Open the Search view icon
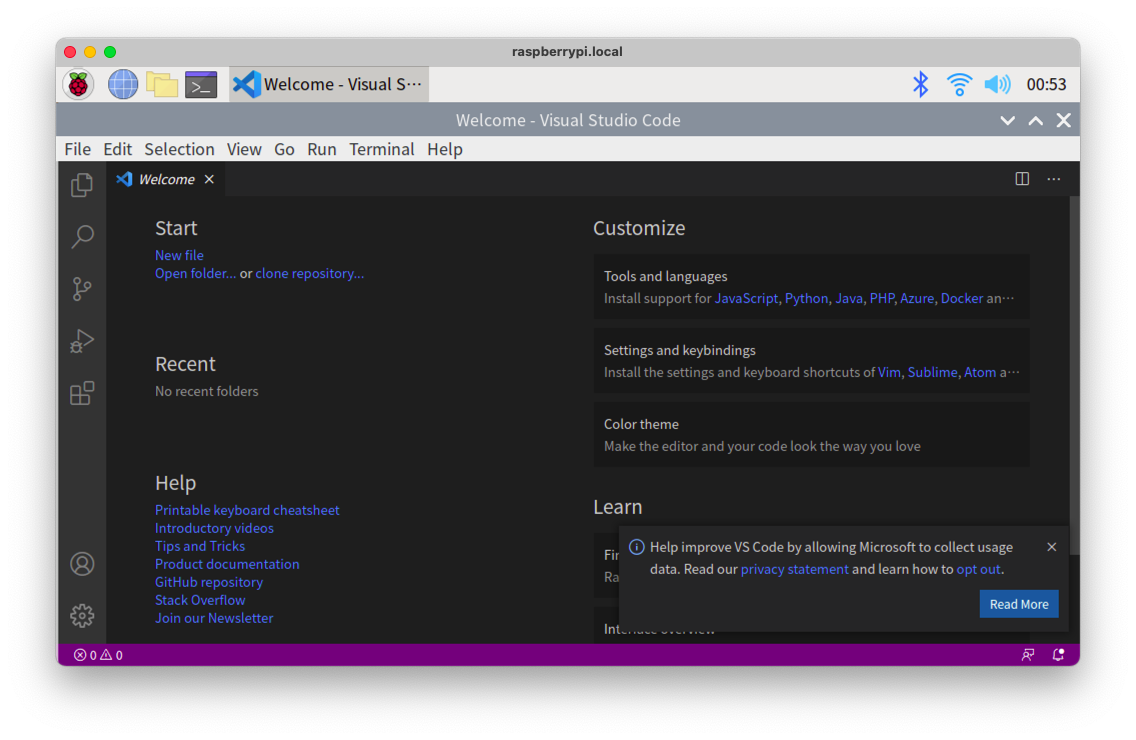 (82, 236)
